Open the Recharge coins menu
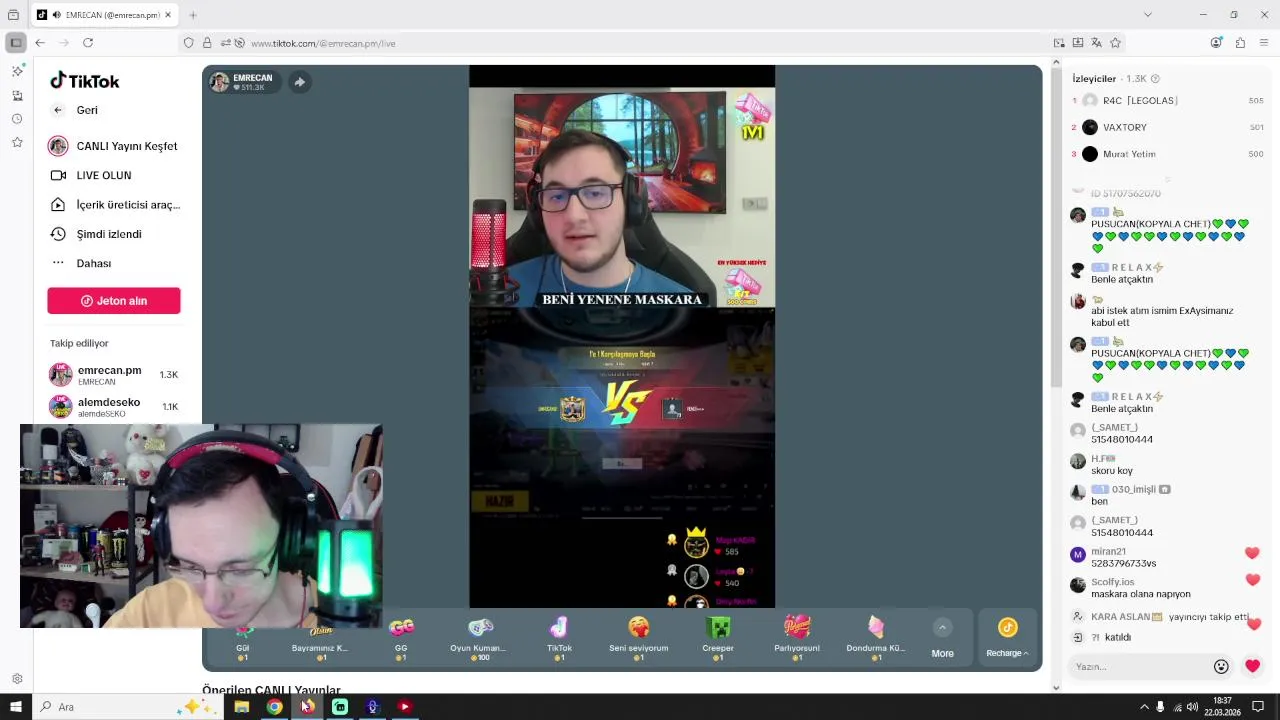This screenshot has height=720, width=1280. (1007, 638)
